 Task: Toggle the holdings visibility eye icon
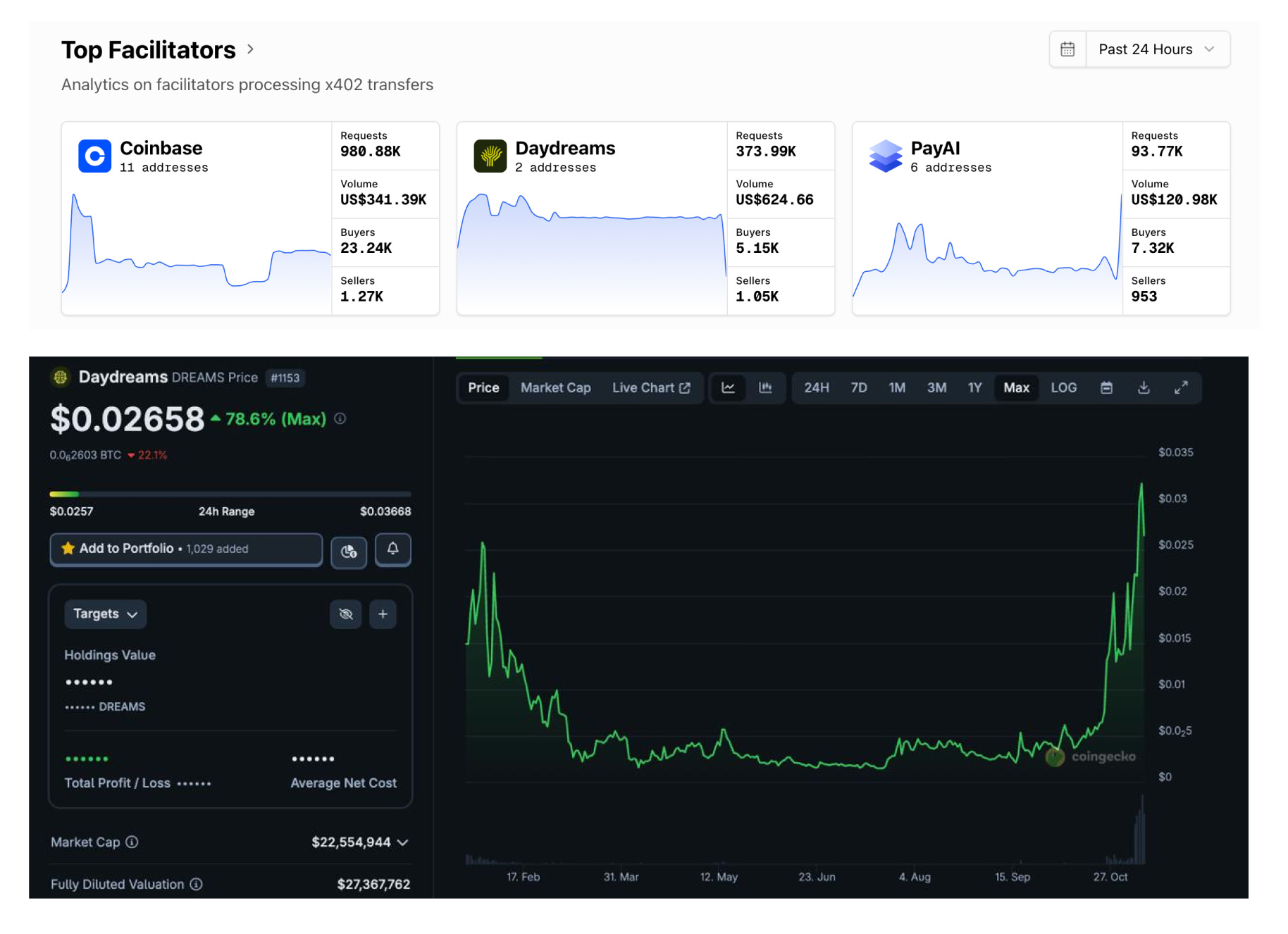(x=346, y=614)
